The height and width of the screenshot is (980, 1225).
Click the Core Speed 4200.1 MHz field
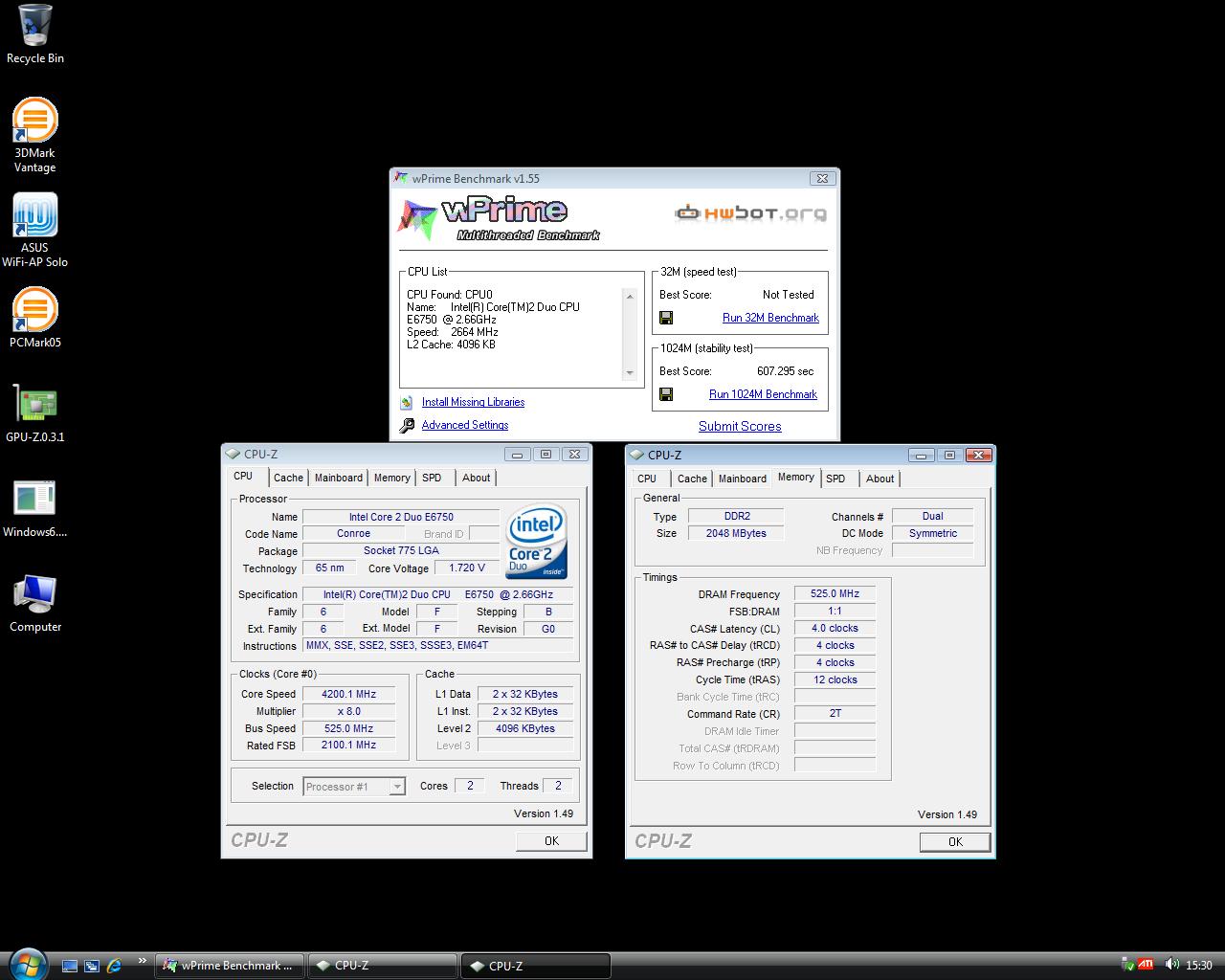[x=348, y=694]
